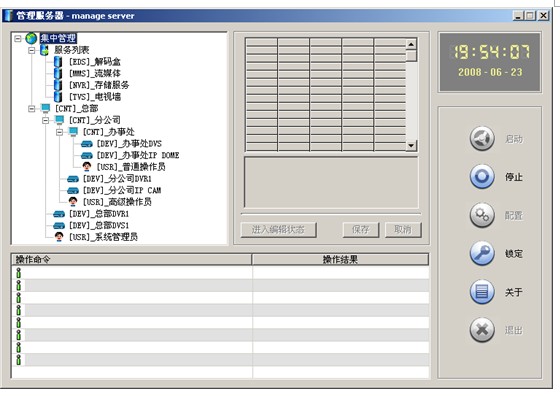This screenshot has height=398, width=560.
Task: Select the 服务列表 tree label
Action: point(71,50)
